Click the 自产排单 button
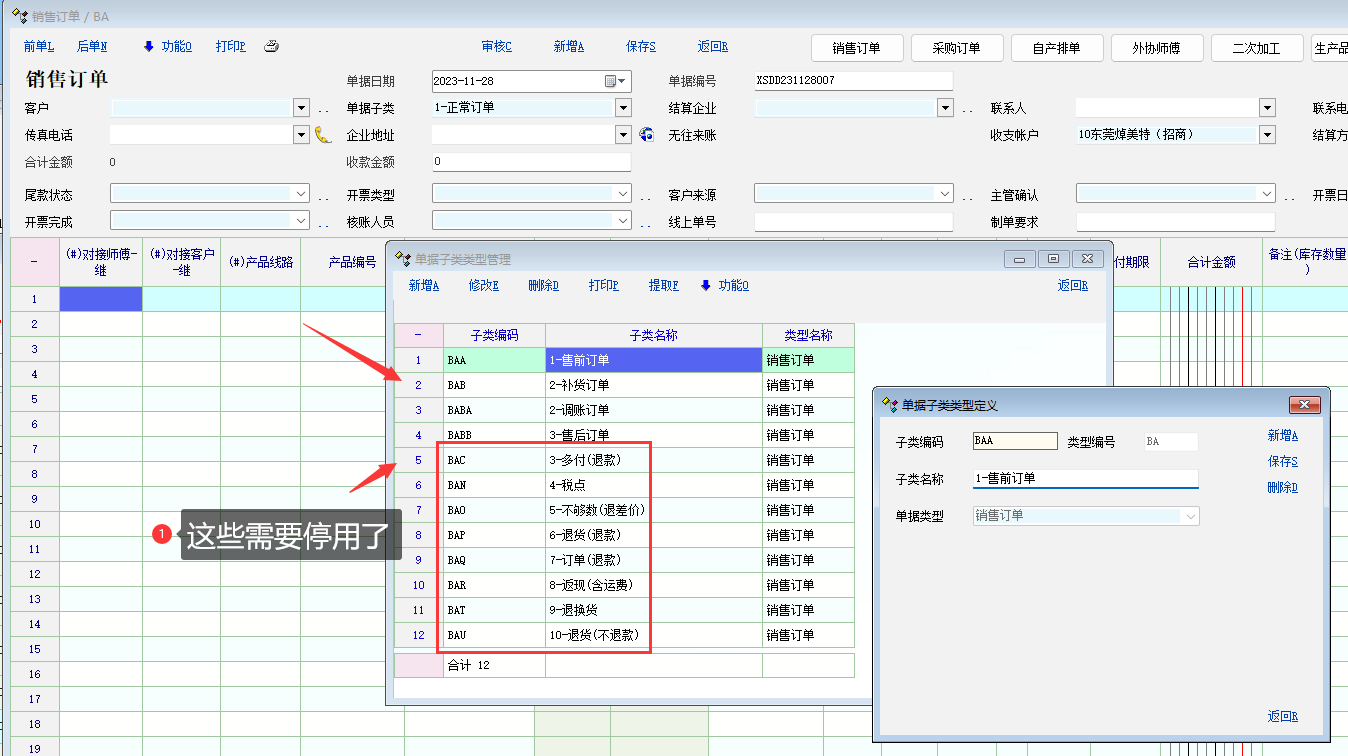The width and height of the screenshot is (1348, 756). point(1056,48)
